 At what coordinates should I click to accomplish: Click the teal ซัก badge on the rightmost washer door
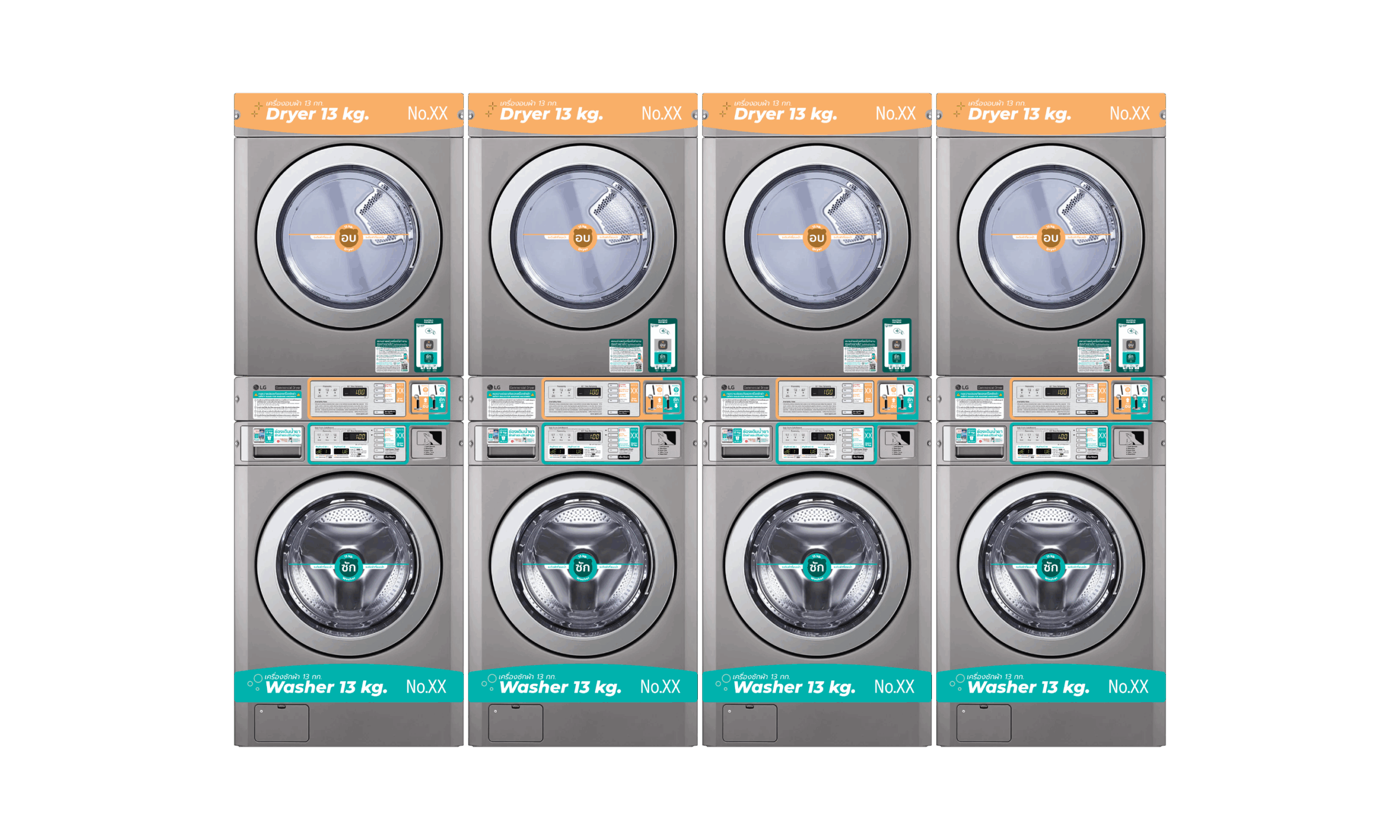[1051, 567]
